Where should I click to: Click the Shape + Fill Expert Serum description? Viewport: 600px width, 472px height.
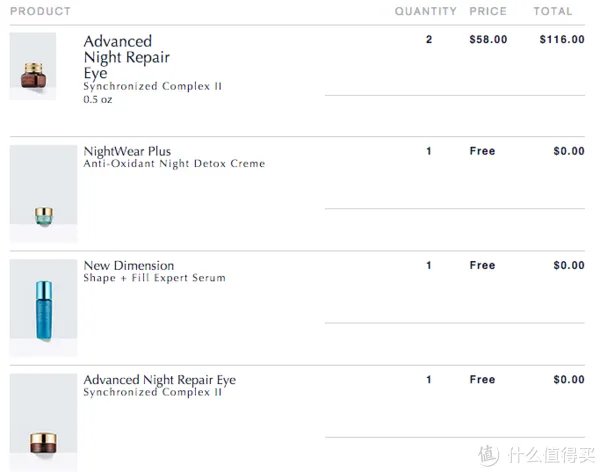pos(154,278)
